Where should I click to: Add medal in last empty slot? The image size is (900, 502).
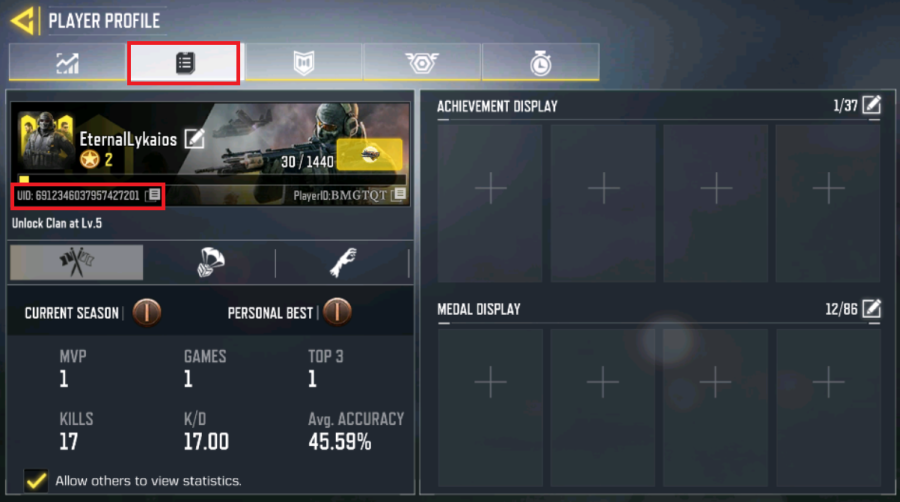828,382
